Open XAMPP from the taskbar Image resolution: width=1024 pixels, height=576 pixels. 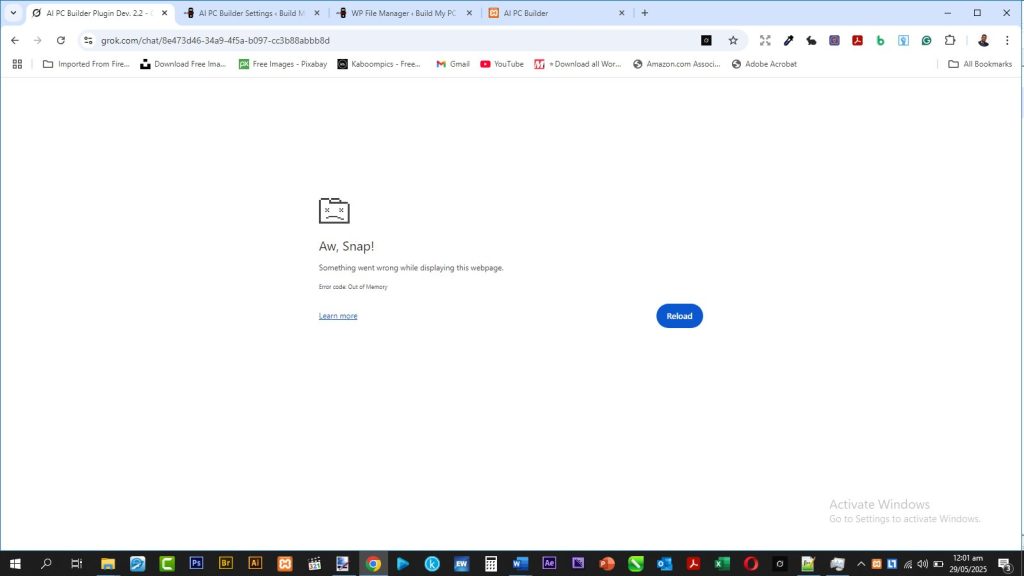coord(285,564)
